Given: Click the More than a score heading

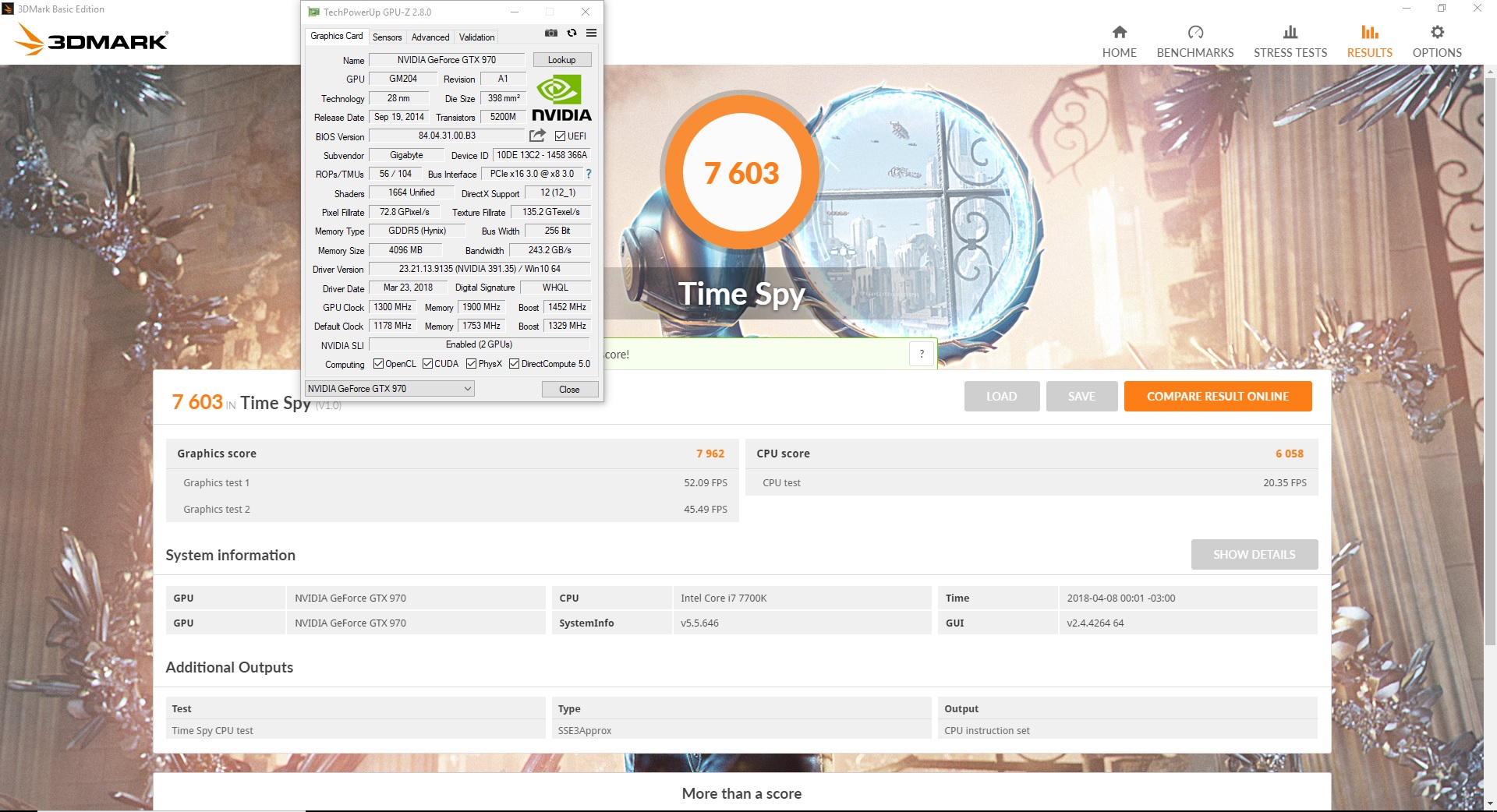Looking at the screenshot, I should [x=741, y=793].
